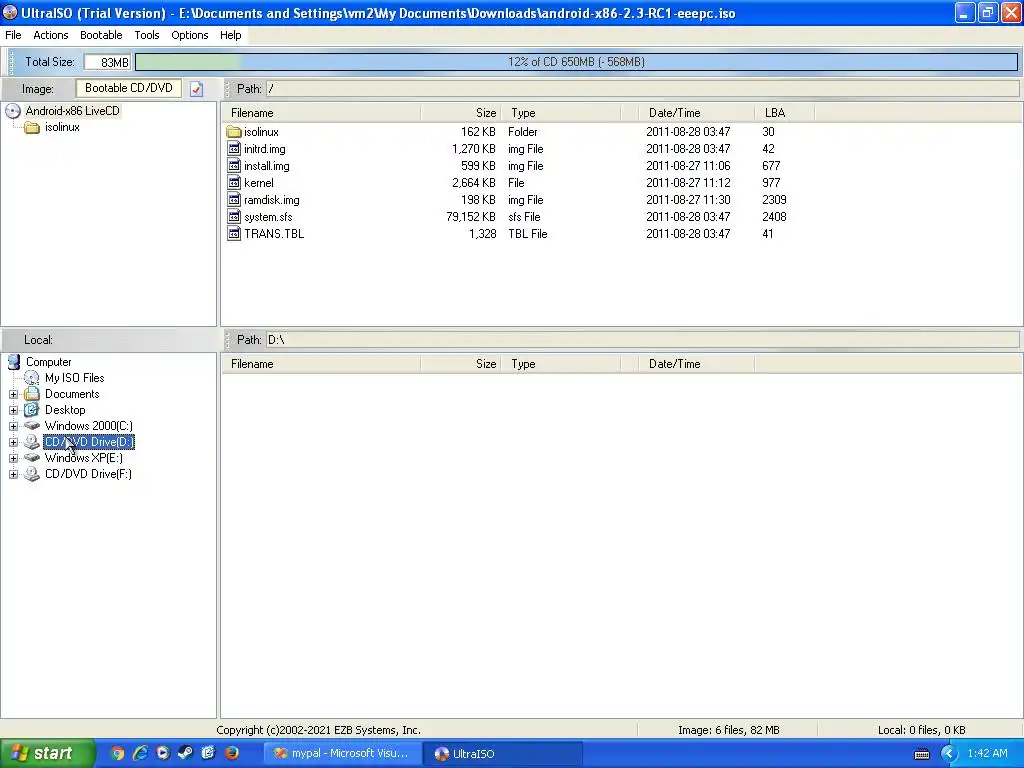Viewport: 1024px width, 768px height.
Task: Expand the CD/DVD Drive(F:) node
Action: pos(13,474)
